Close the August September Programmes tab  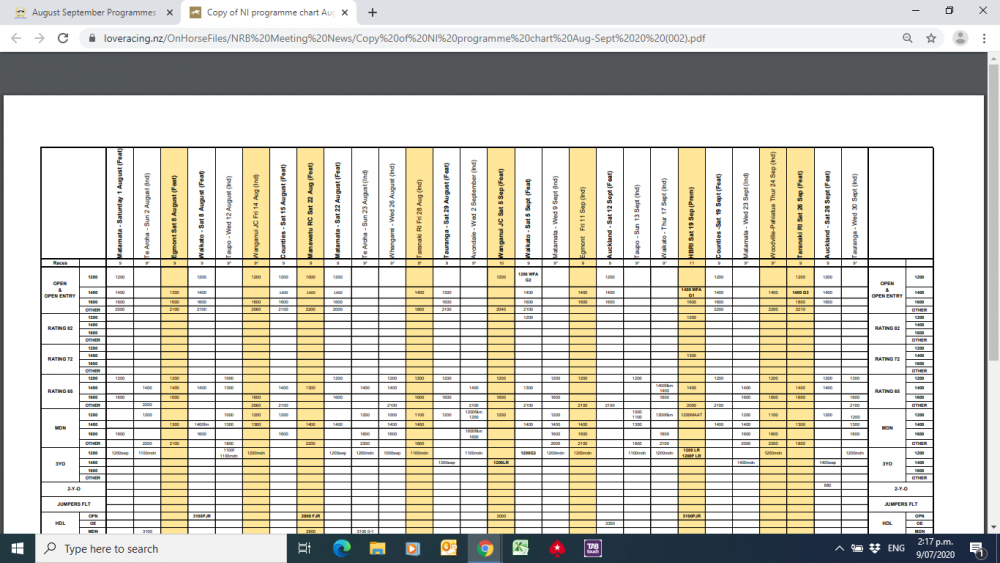tap(169, 13)
